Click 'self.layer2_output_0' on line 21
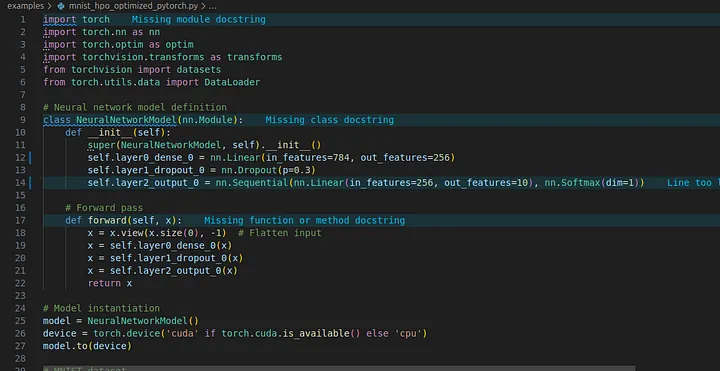Screen dimensions: 720x371 [165, 271]
